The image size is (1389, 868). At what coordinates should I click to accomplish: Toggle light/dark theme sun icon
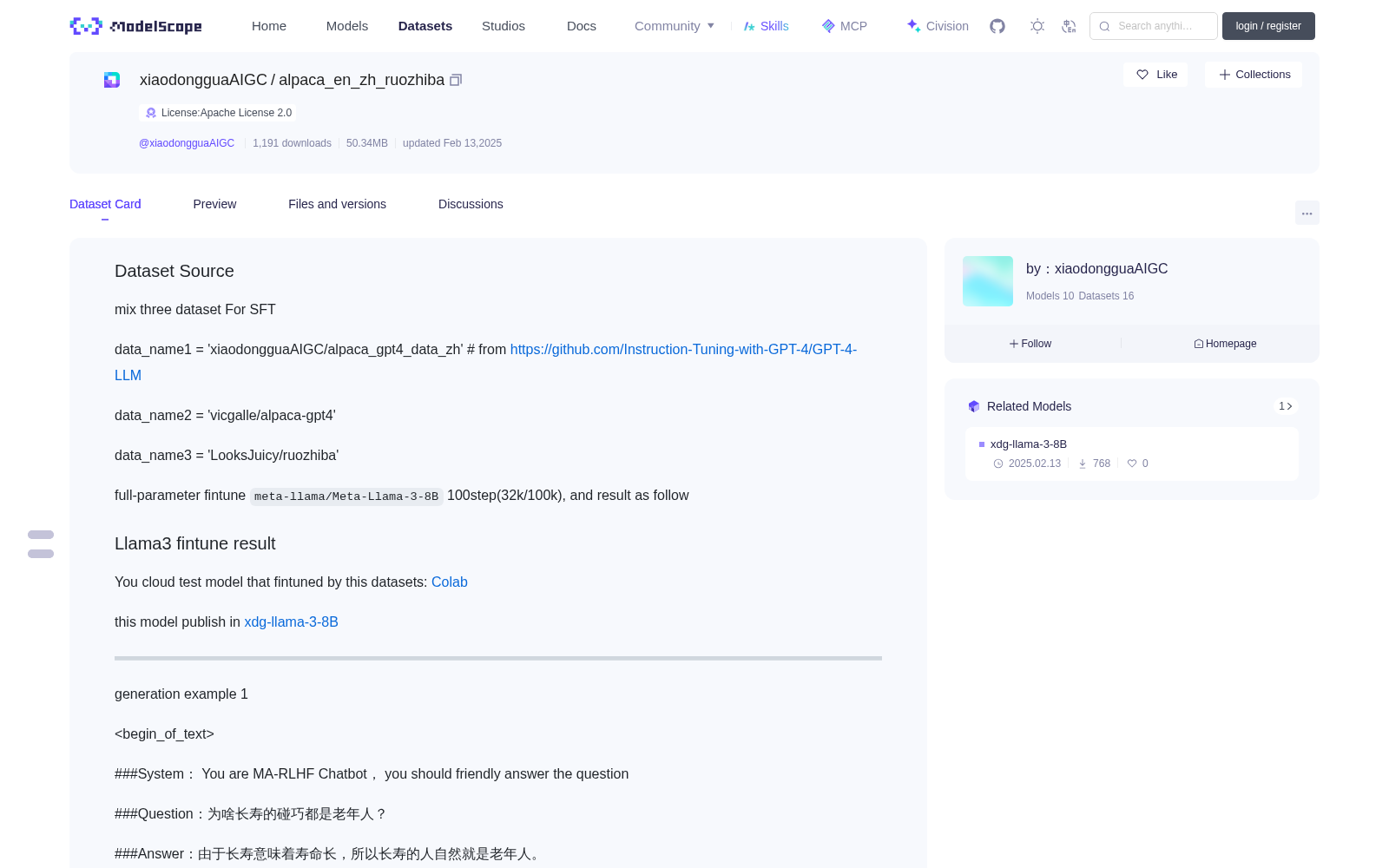coord(1037,26)
